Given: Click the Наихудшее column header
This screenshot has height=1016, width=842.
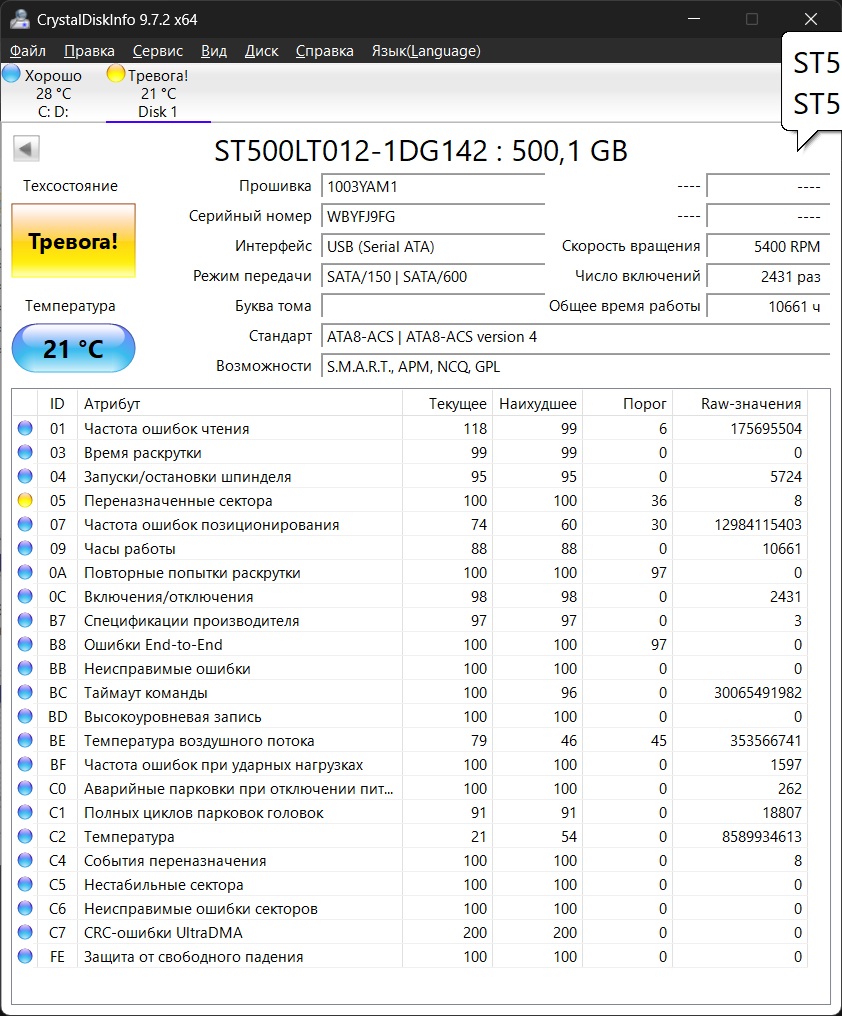Looking at the screenshot, I should click(538, 404).
